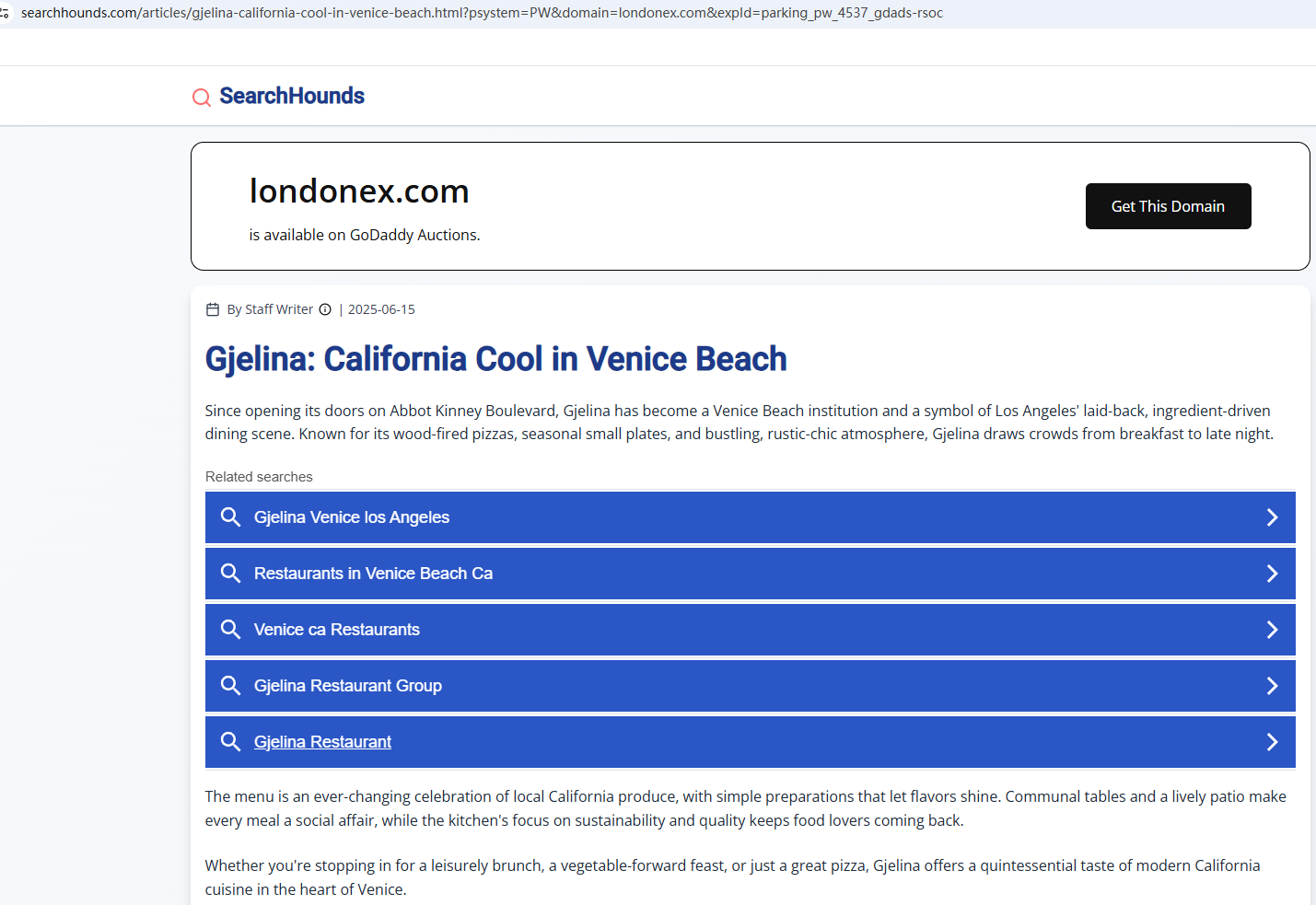
Task: Open the underlined Gjelina Restaurant link
Action: [x=322, y=742]
